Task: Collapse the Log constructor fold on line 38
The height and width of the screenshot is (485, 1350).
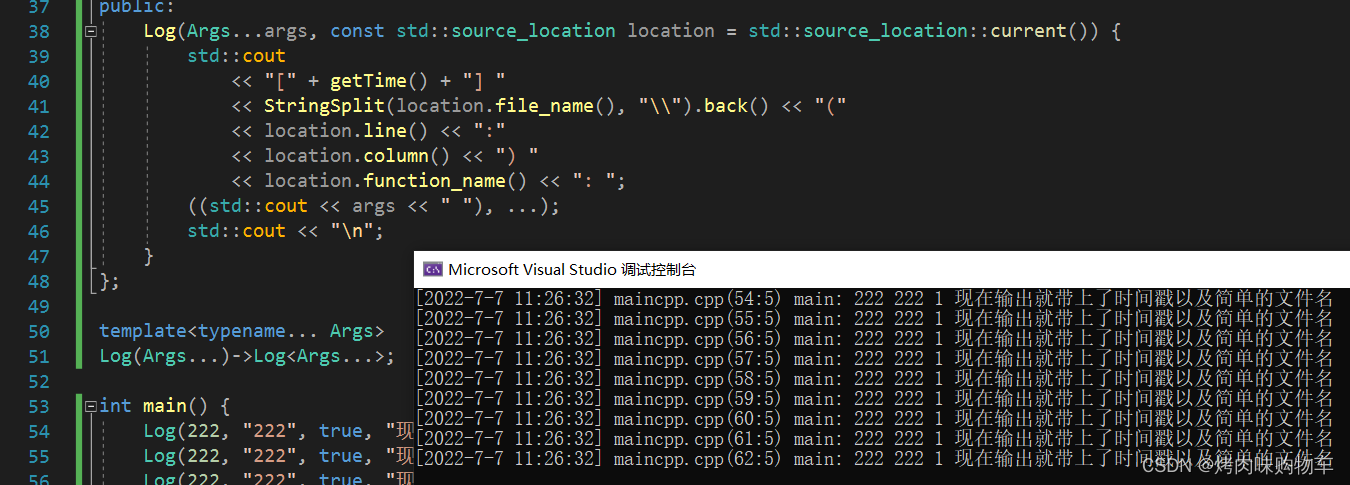Action: tap(91, 32)
